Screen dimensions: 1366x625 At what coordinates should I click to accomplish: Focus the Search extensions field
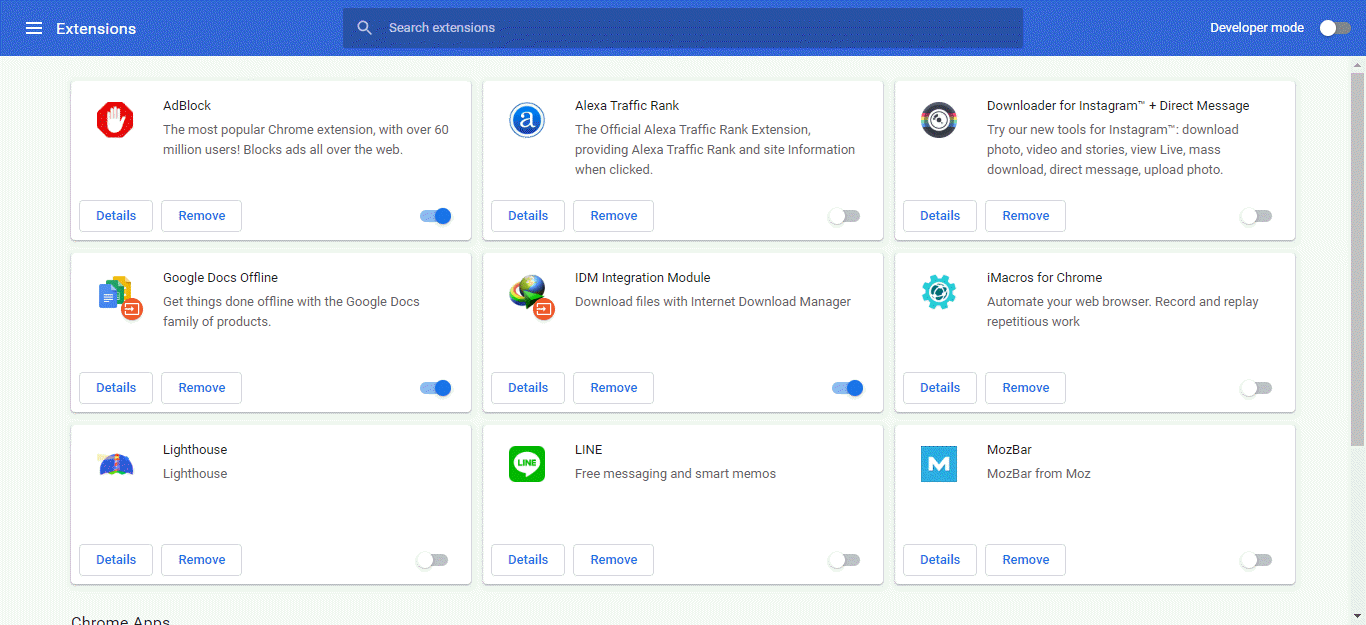pos(683,28)
